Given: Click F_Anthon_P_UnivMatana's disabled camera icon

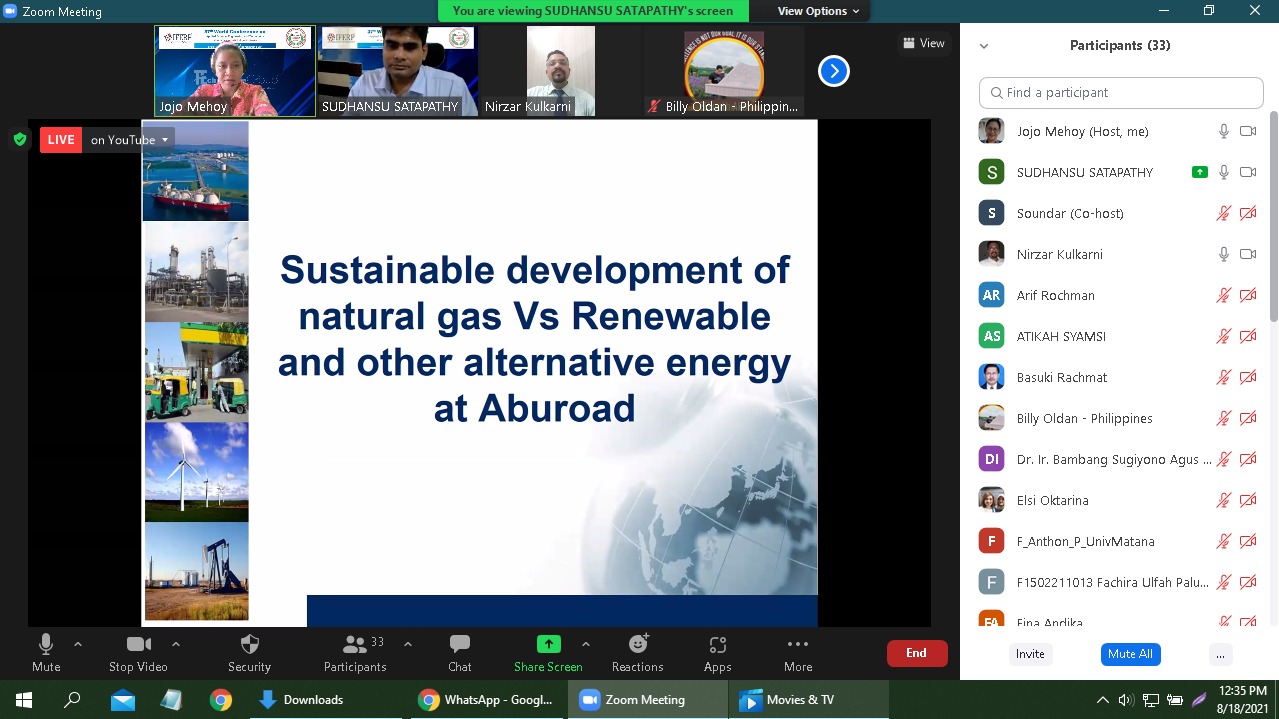Looking at the screenshot, I should pyautogui.click(x=1248, y=541).
